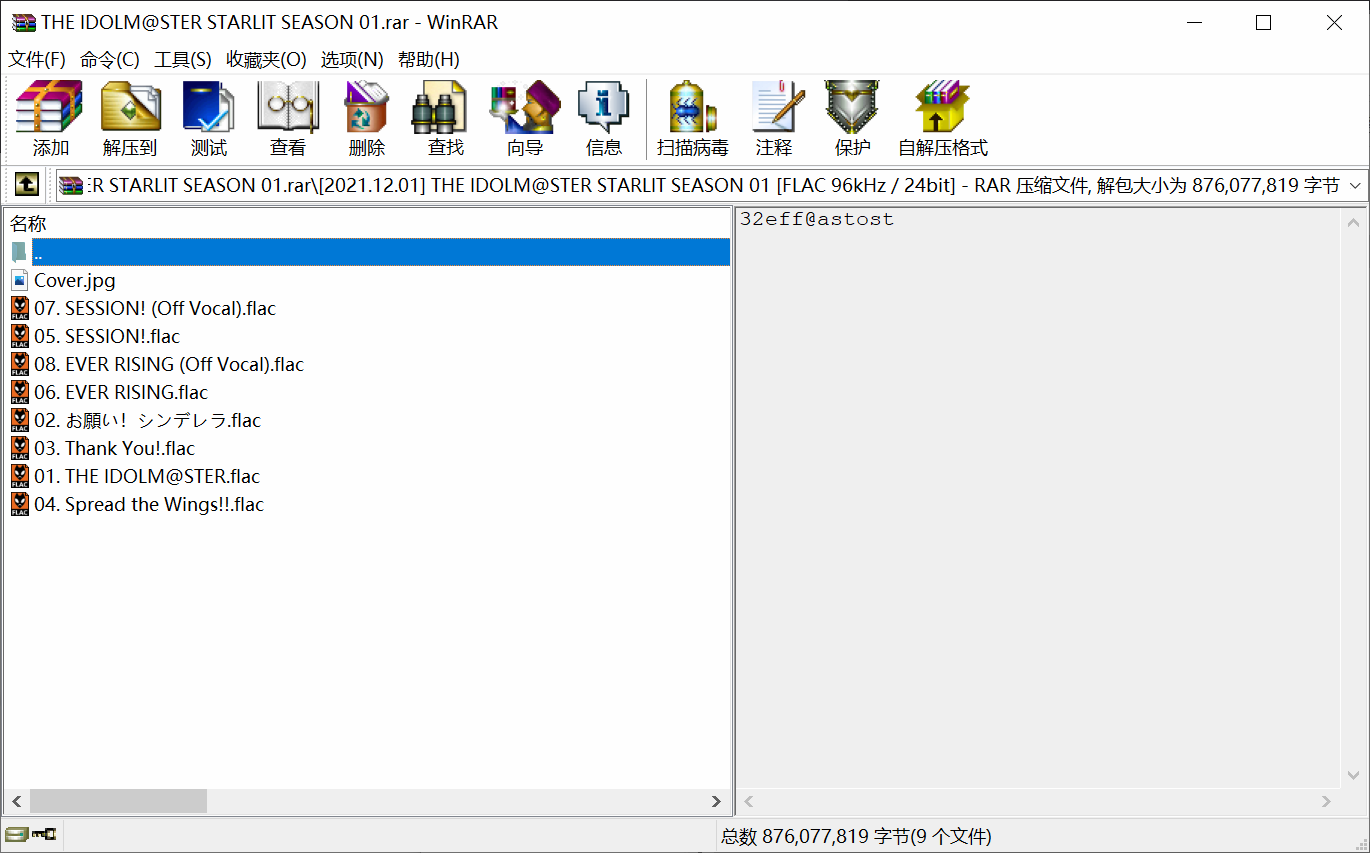Go up one folder level arrow button

[27, 185]
